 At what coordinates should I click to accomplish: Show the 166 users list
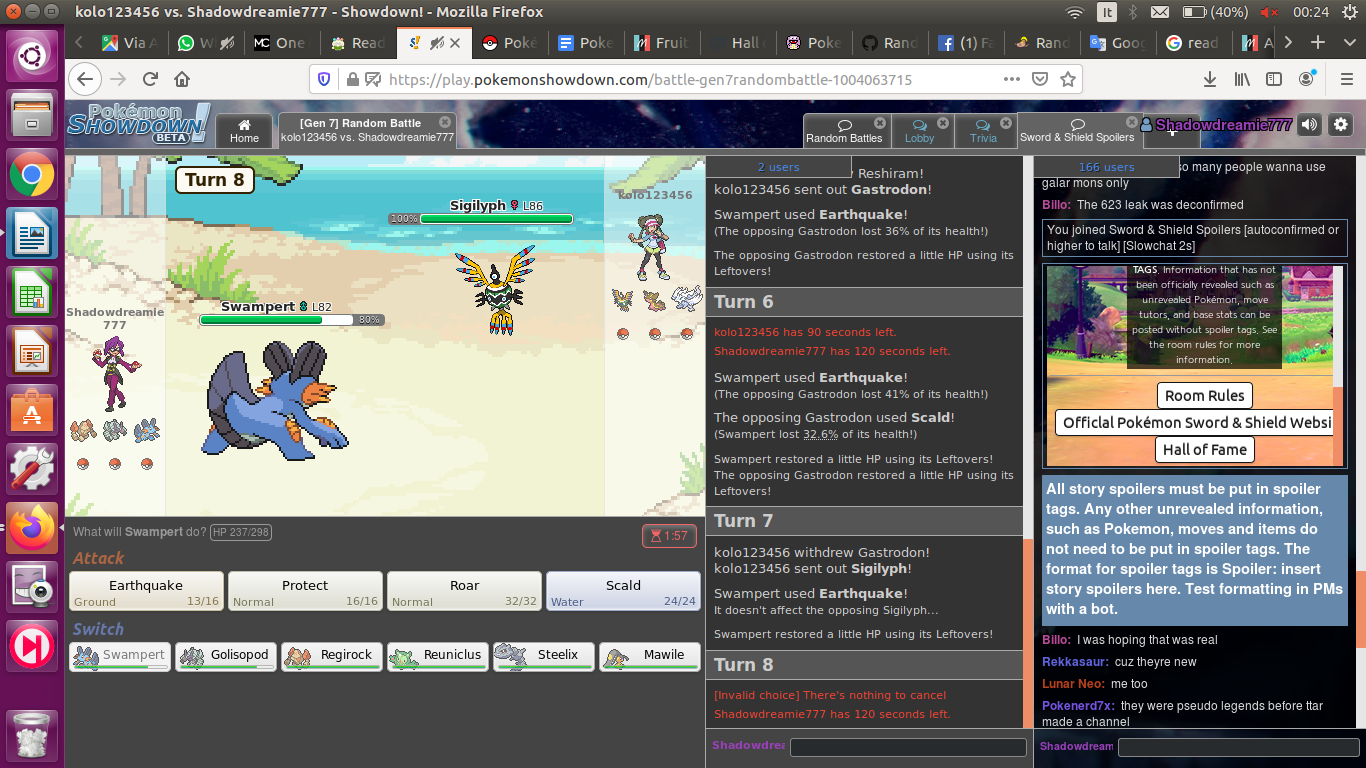coord(1106,167)
